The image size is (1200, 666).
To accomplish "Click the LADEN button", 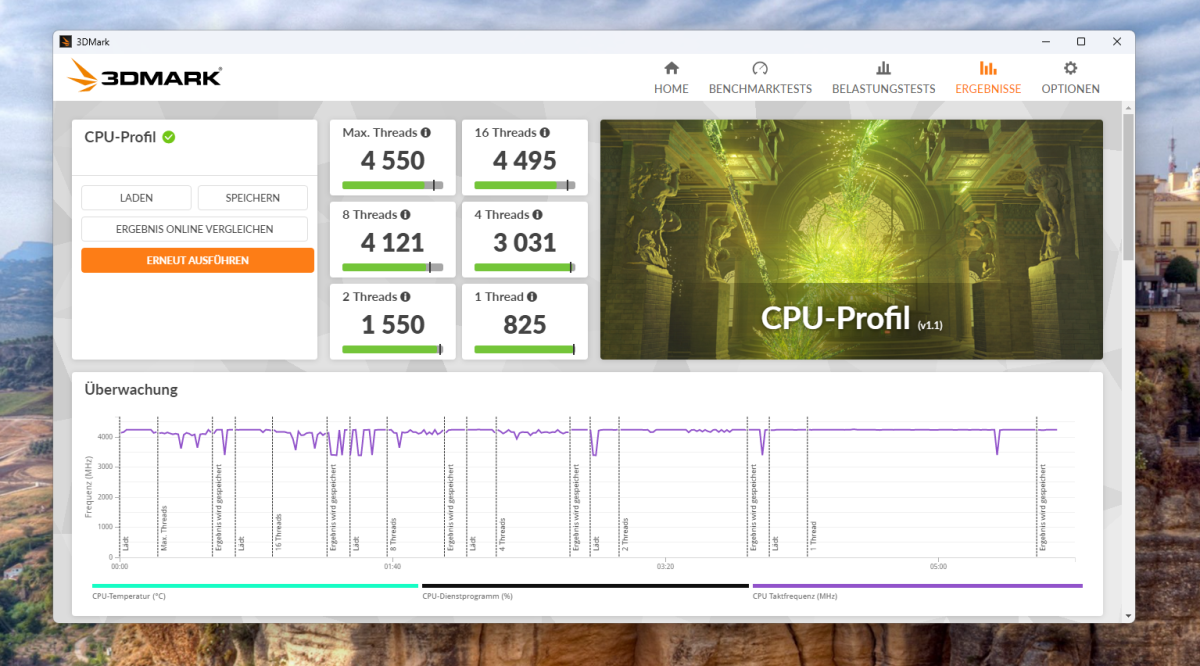I will coord(136,198).
